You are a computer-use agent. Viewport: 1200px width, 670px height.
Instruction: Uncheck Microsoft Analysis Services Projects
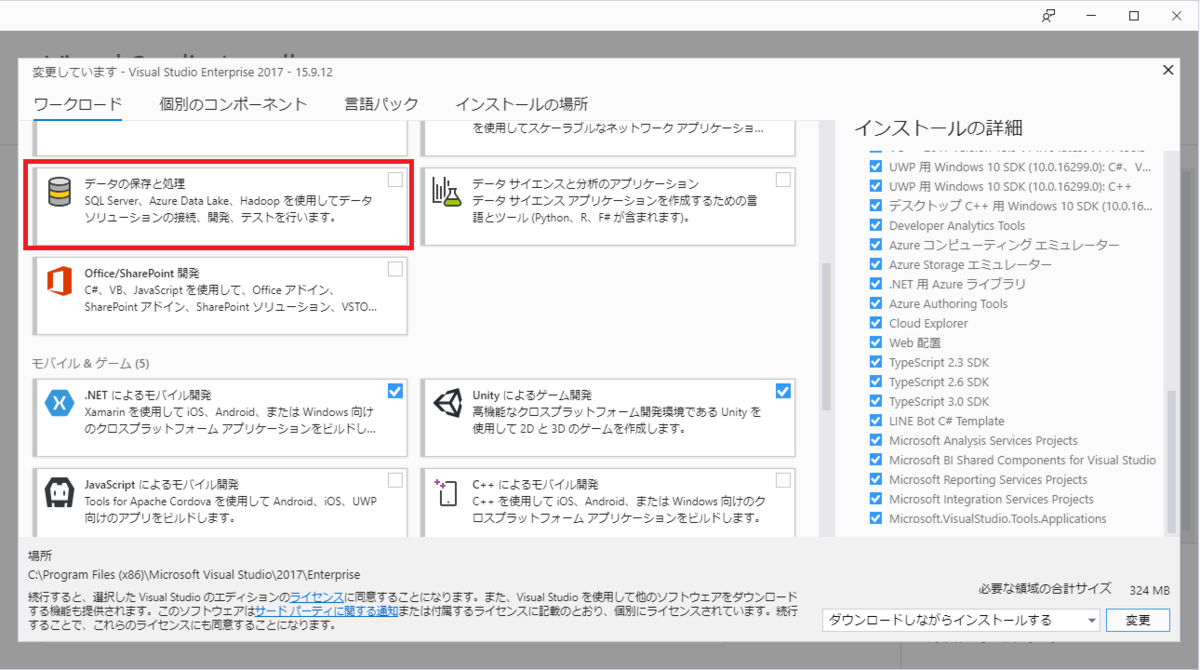[x=876, y=440]
